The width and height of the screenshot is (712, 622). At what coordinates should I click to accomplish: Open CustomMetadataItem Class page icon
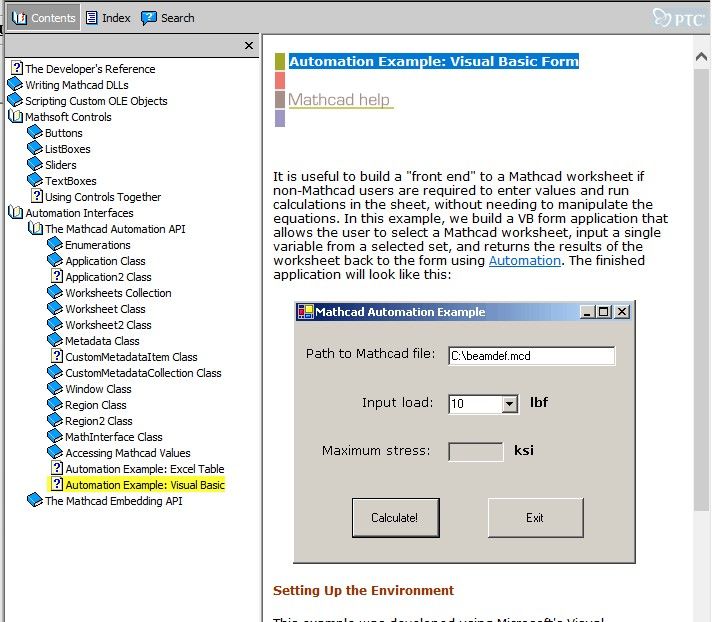[57, 356]
